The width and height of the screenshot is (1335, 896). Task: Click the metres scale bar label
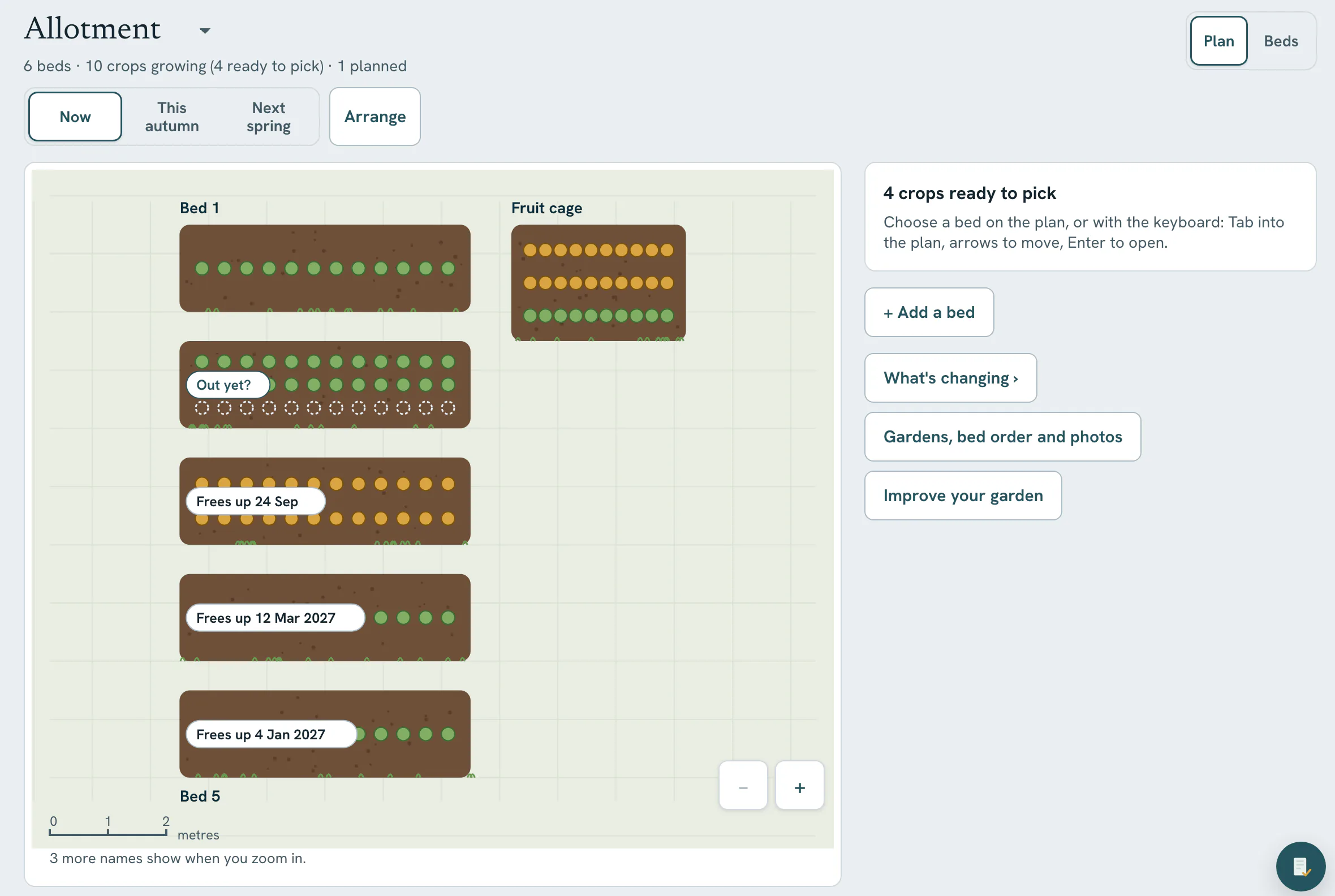click(199, 835)
